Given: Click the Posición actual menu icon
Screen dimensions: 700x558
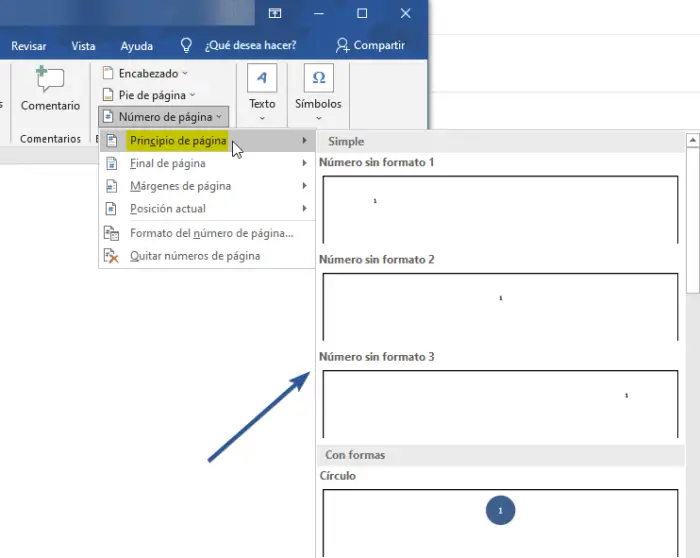Looking at the screenshot, I should pos(112,208).
